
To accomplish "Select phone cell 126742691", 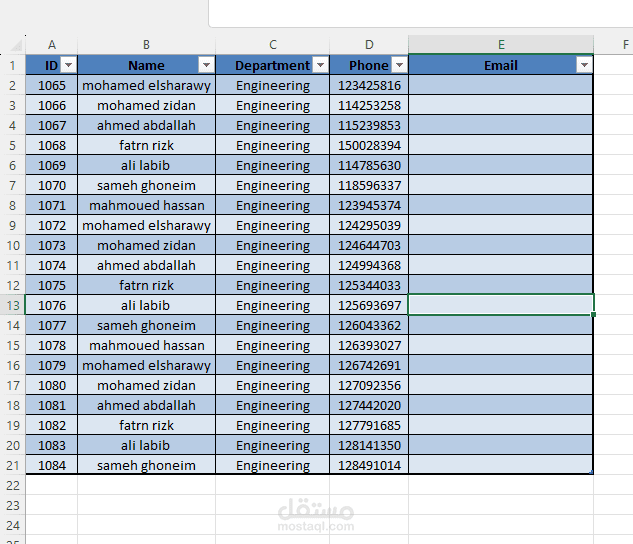I will 369,365.
